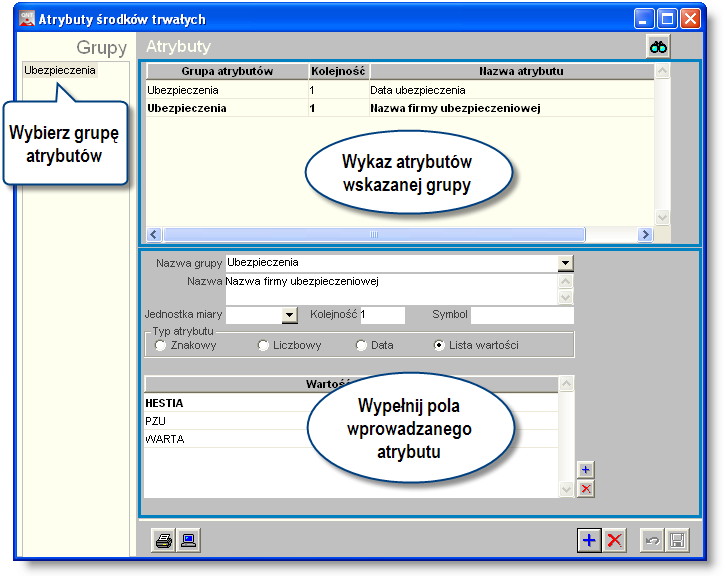
Task: Click the printer icon in bottom toolbar
Action: (163, 540)
